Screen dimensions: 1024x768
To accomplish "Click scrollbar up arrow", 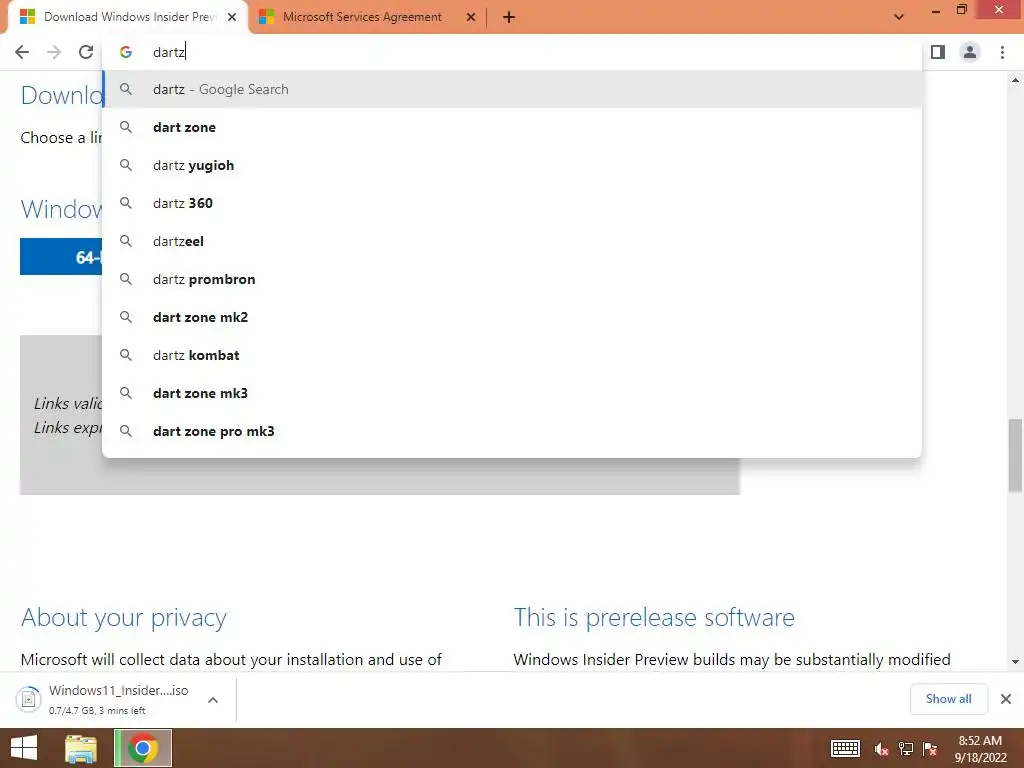I will [1015, 80].
